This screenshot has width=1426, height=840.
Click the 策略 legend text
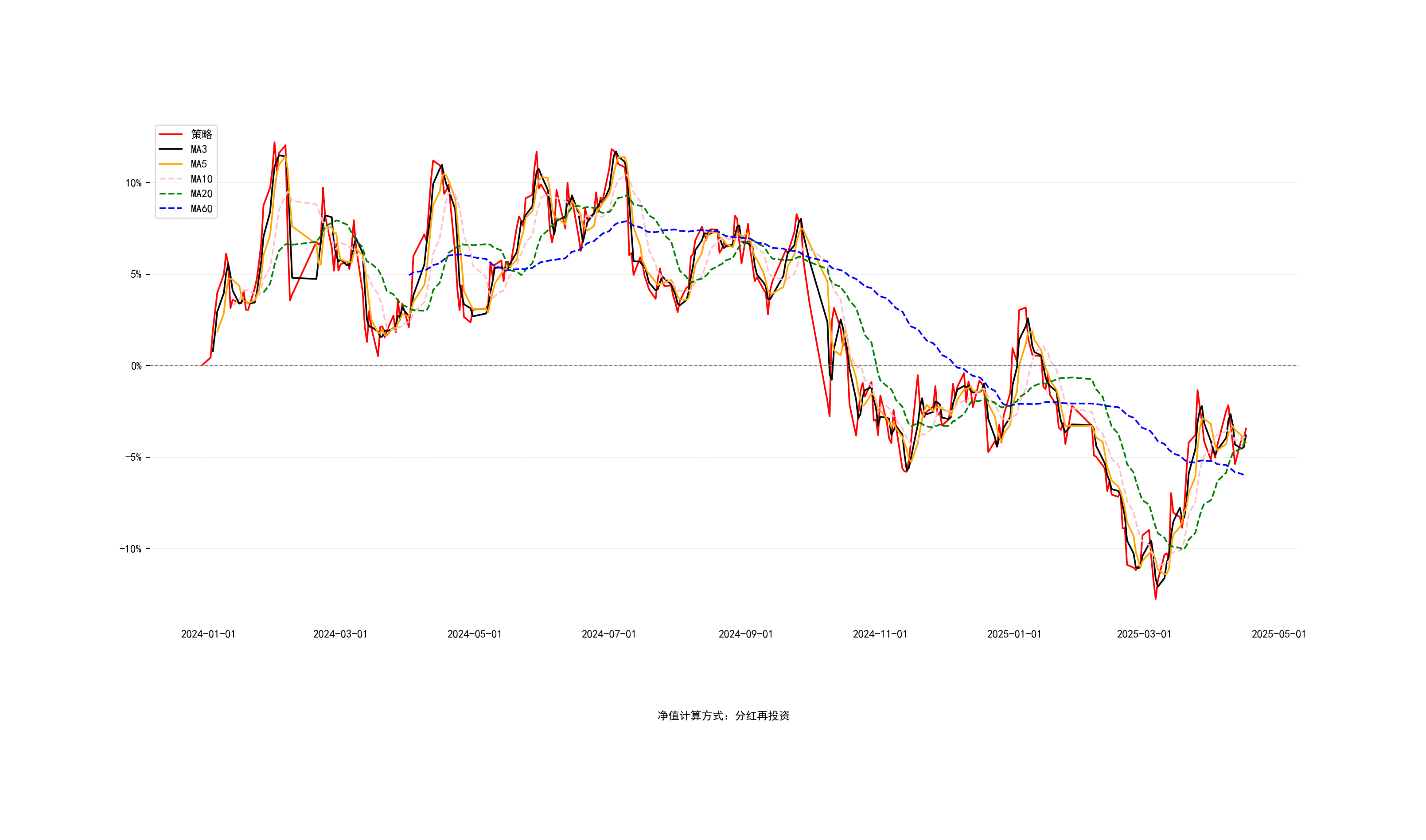point(202,134)
